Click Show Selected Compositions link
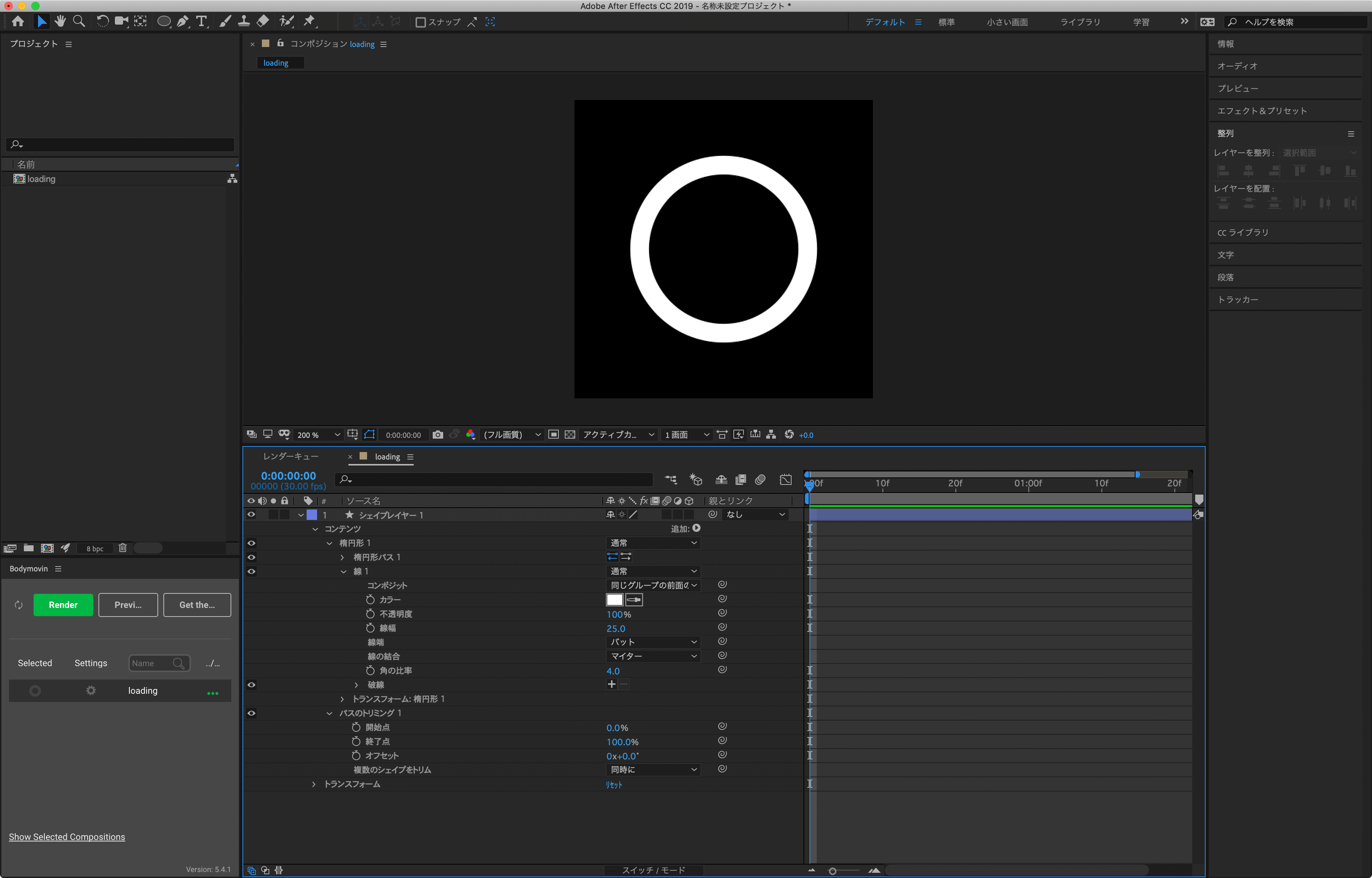The width and height of the screenshot is (1372, 878). coord(67,837)
